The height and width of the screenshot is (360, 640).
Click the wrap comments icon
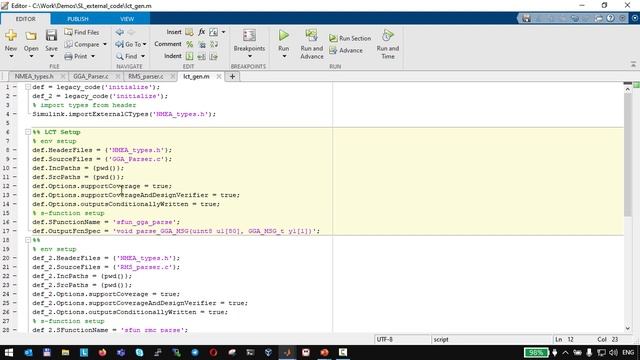click(214, 44)
